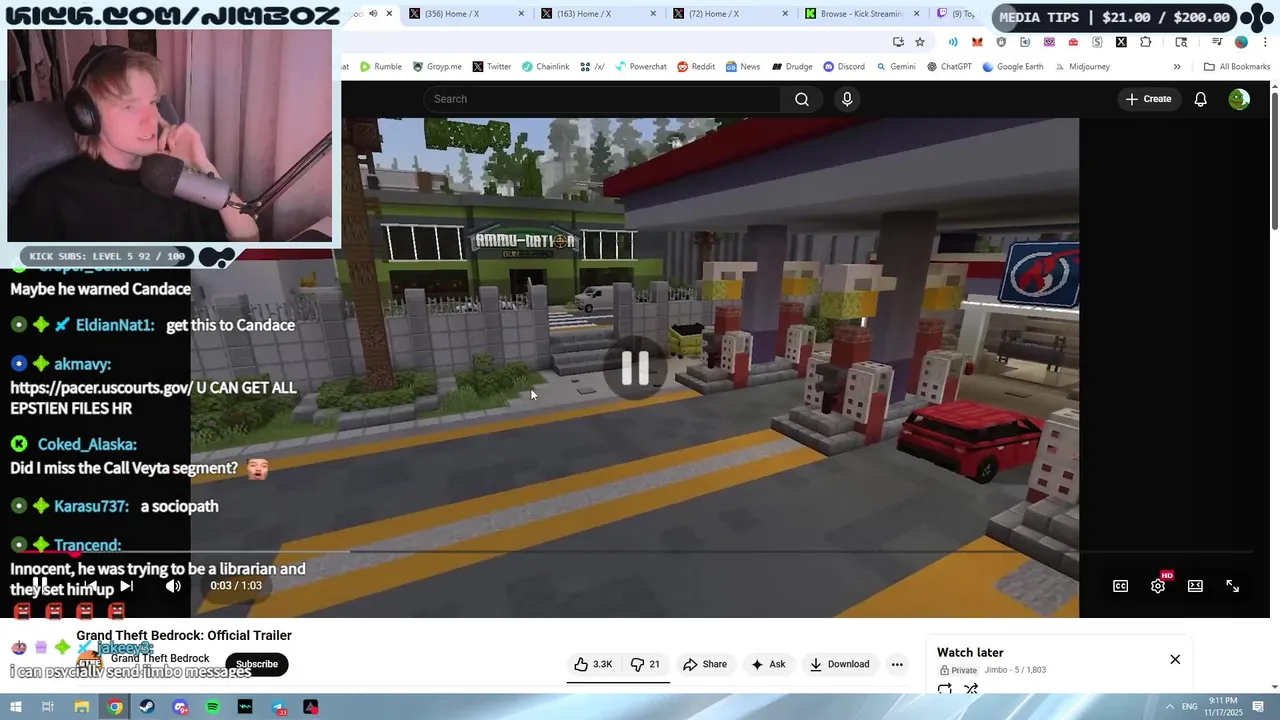The image size is (1280, 720).
Task: Open the YouTube Create button
Action: click(x=1148, y=99)
